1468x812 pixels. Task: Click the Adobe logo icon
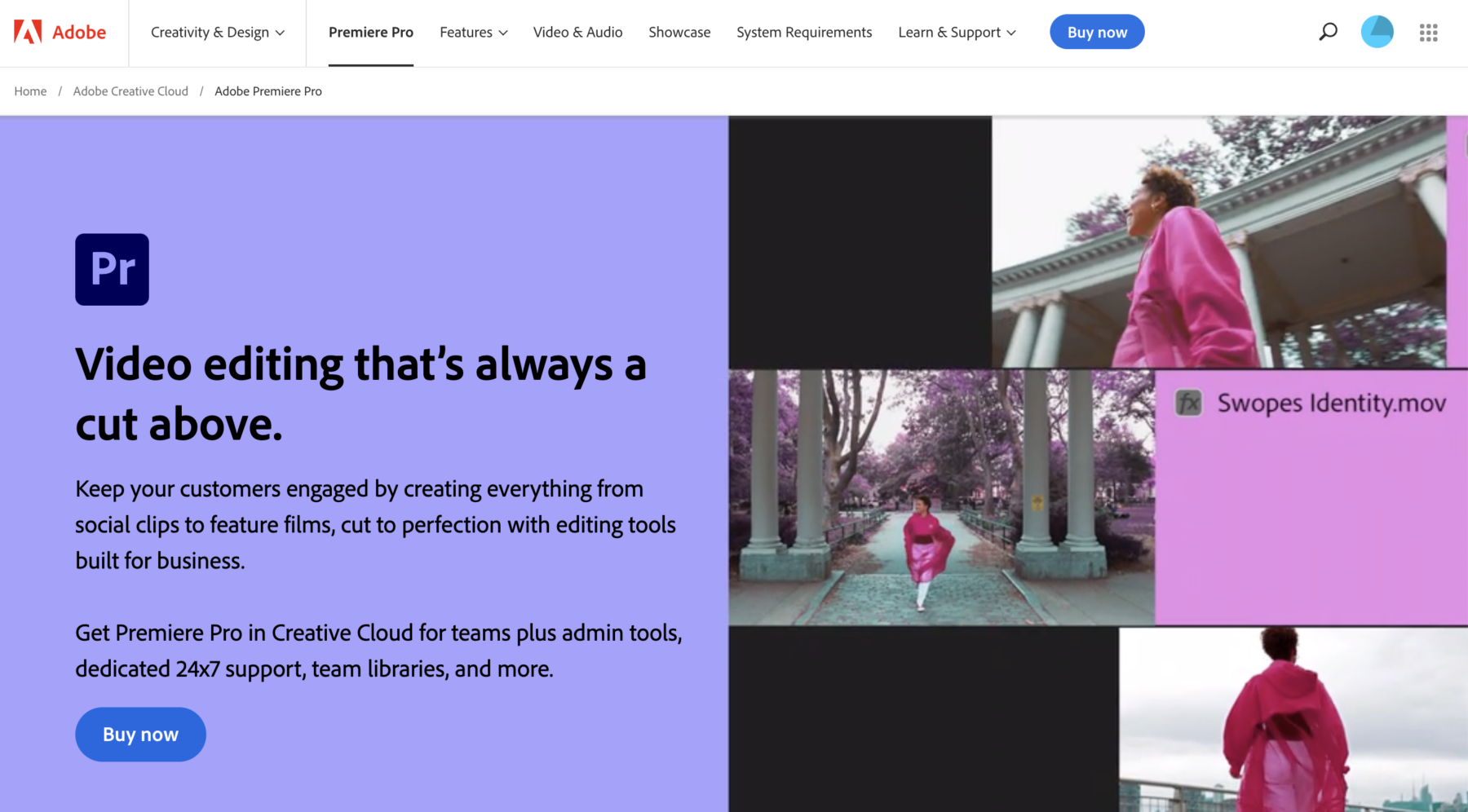pos(28,32)
